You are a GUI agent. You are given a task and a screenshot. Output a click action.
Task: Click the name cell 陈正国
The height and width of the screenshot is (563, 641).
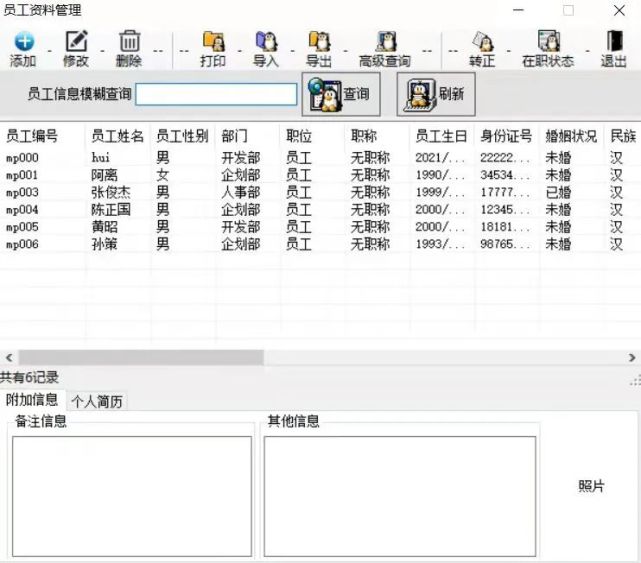[111, 210]
